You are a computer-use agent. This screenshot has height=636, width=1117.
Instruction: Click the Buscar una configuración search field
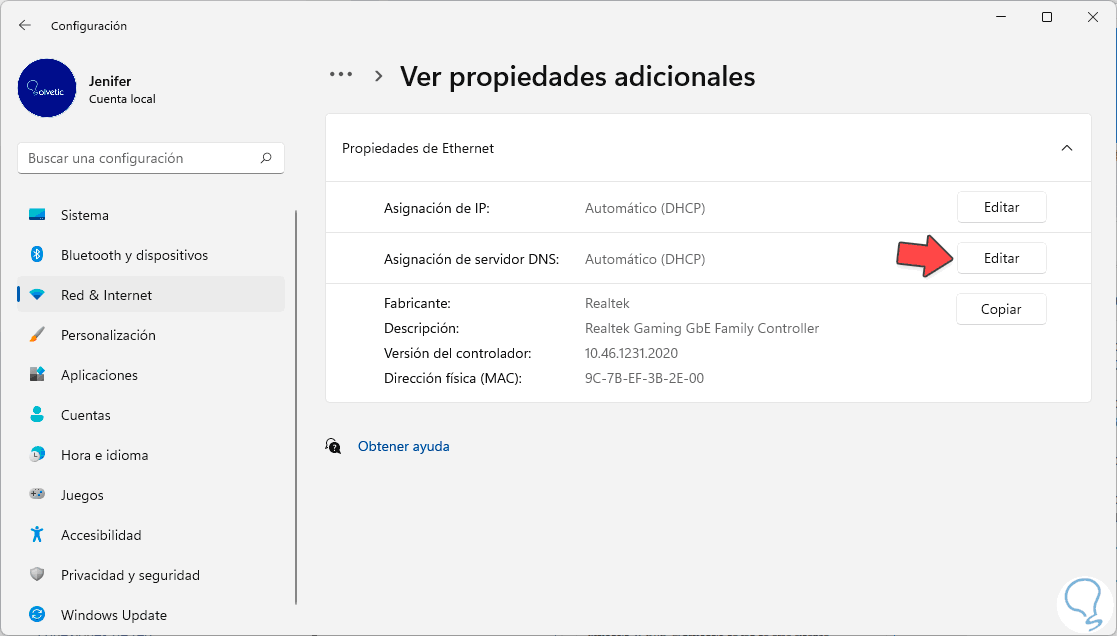click(x=140, y=158)
